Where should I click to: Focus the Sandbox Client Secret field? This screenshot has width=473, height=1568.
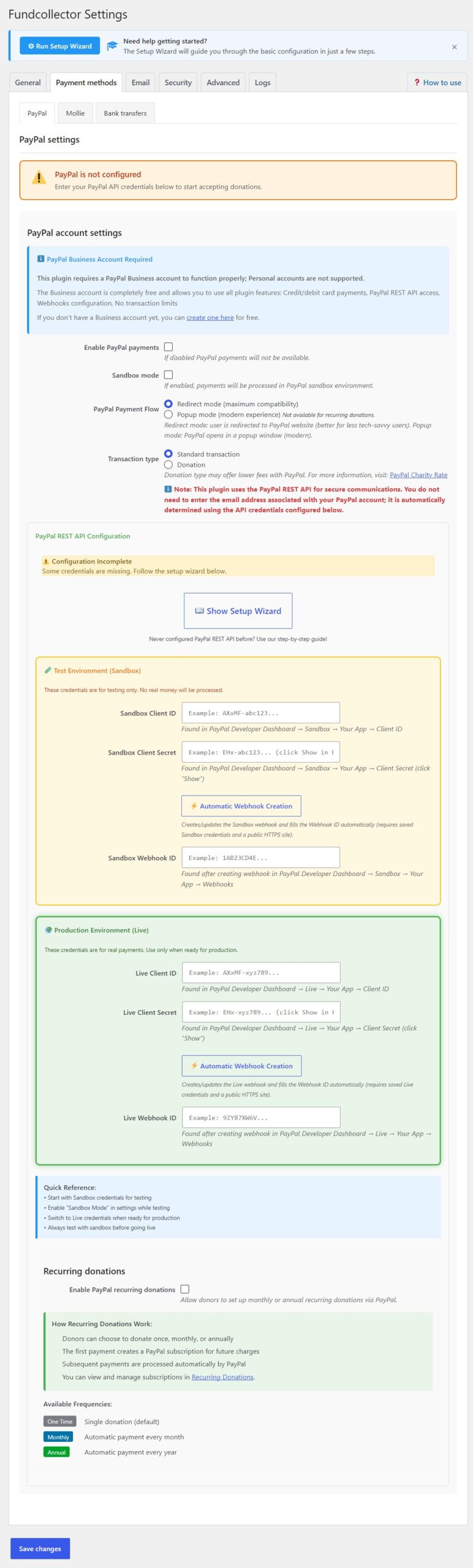pyautogui.click(x=260, y=752)
